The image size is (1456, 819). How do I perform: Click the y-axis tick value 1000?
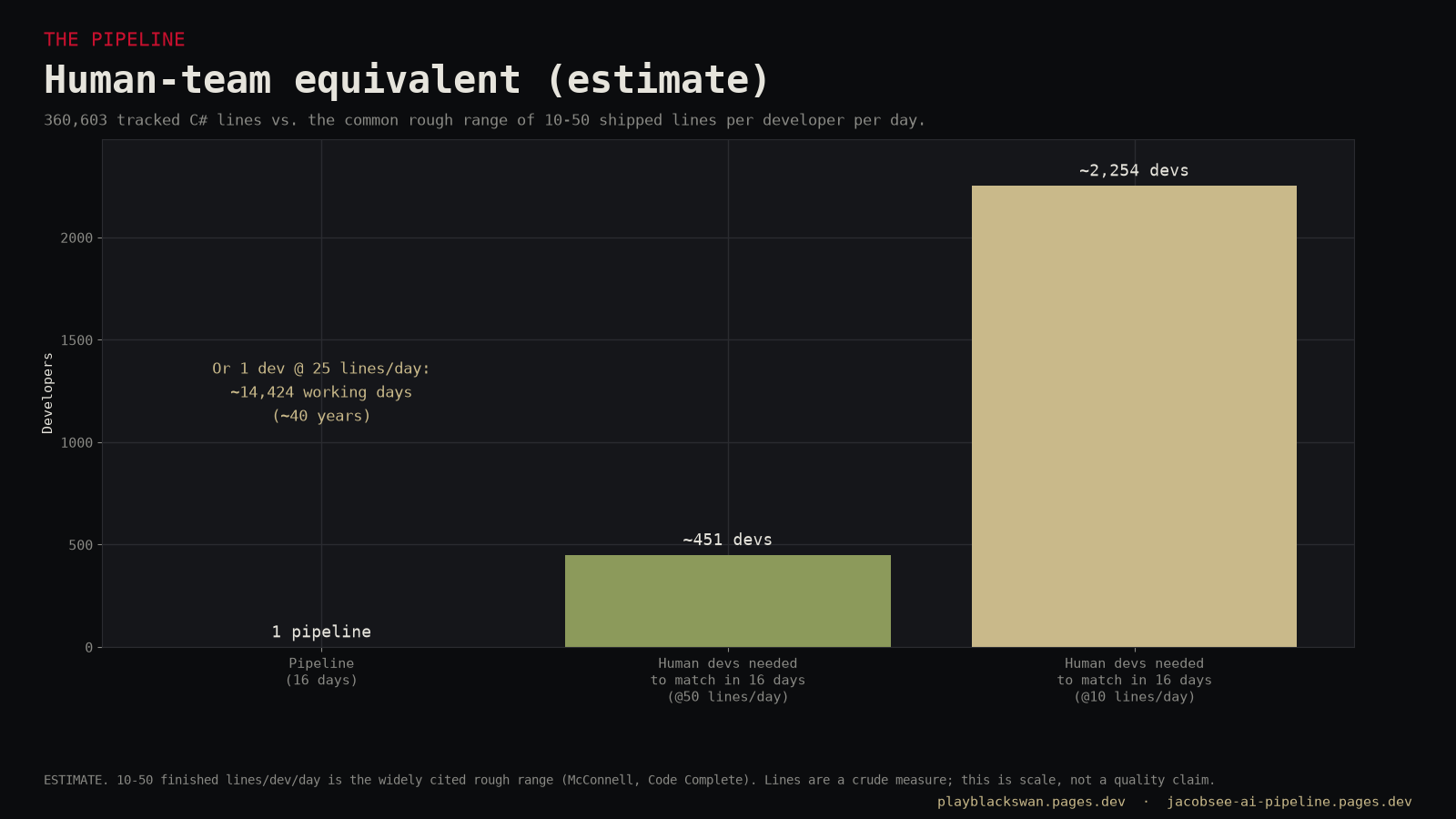coord(76,442)
